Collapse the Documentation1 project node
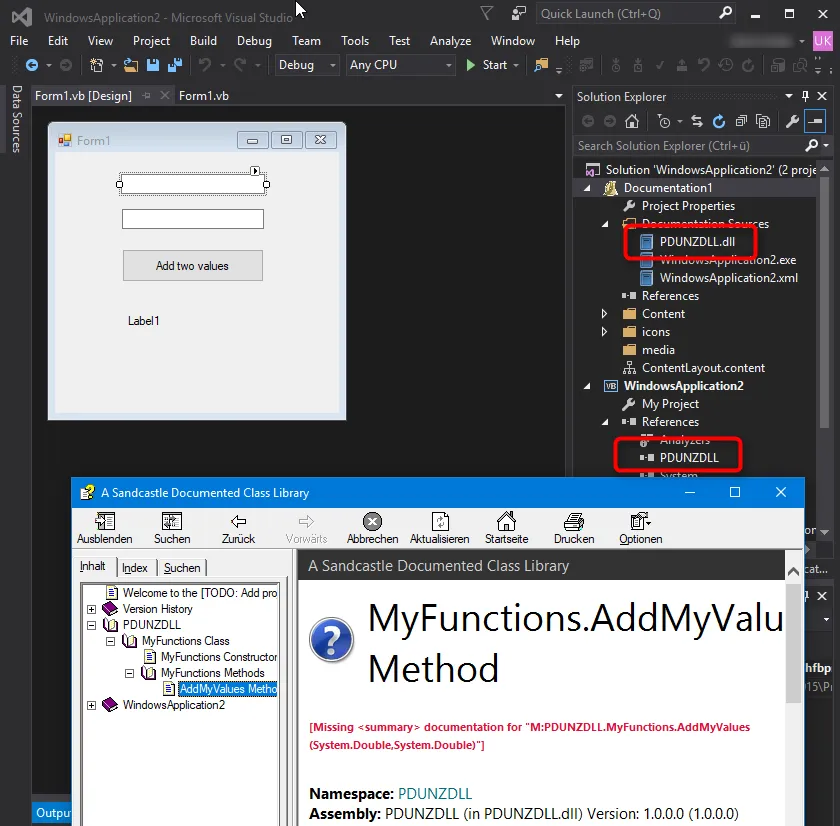This screenshot has height=826, width=840. click(x=587, y=188)
